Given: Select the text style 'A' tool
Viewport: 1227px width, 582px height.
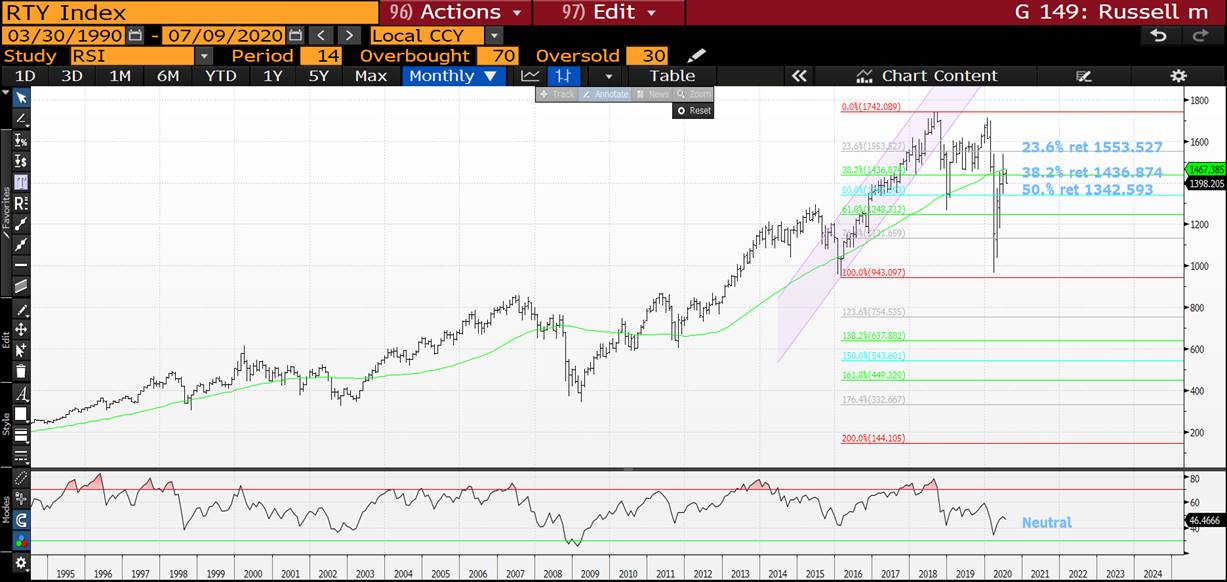Looking at the screenshot, I should tap(20, 392).
